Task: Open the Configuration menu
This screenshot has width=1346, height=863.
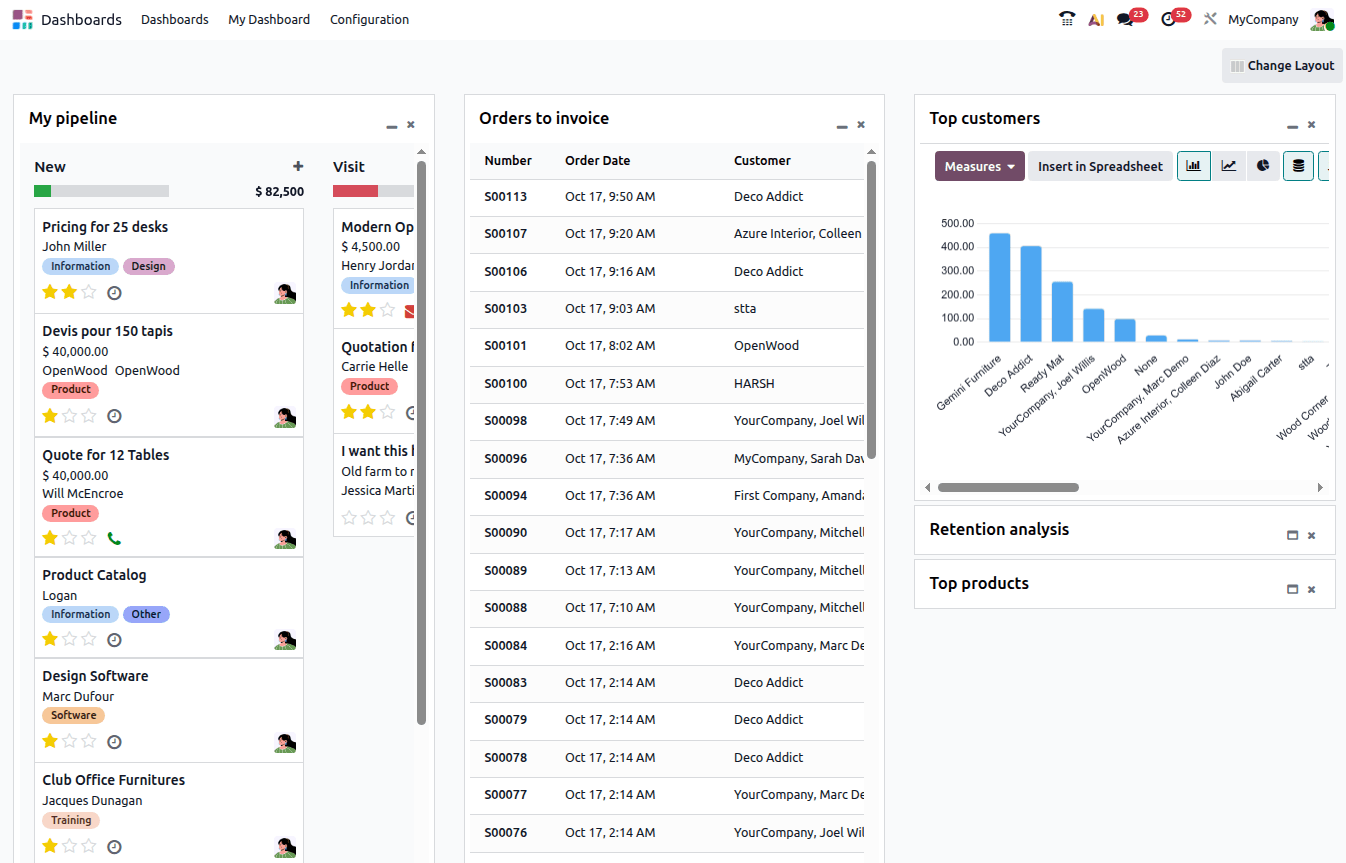Action: [x=369, y=19]
